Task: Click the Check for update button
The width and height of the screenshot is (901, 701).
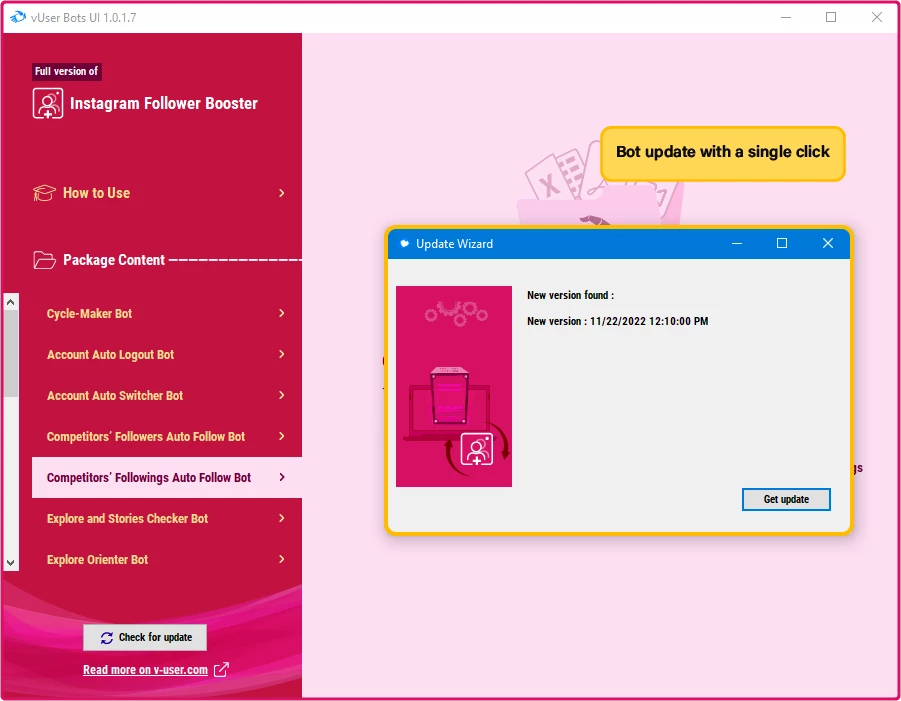Action: [x=145, y=637]
